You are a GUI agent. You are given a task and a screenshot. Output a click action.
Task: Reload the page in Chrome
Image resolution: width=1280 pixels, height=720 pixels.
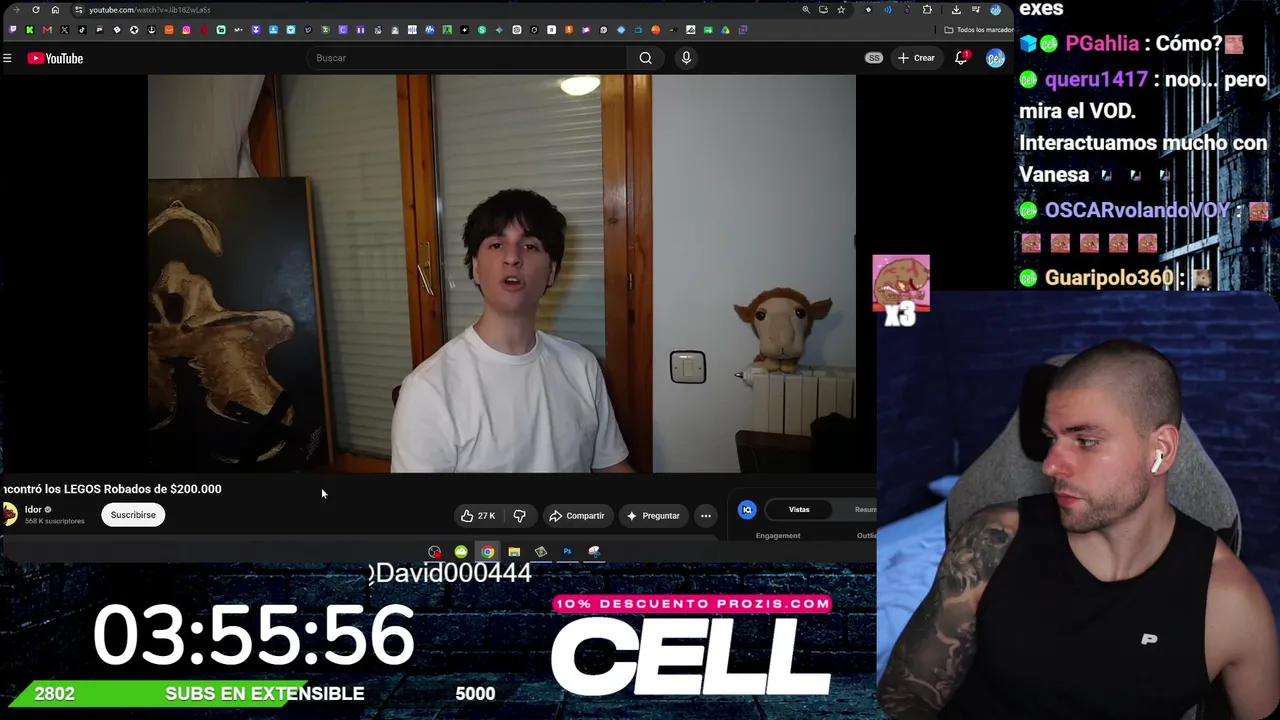(x=36, y=10)
